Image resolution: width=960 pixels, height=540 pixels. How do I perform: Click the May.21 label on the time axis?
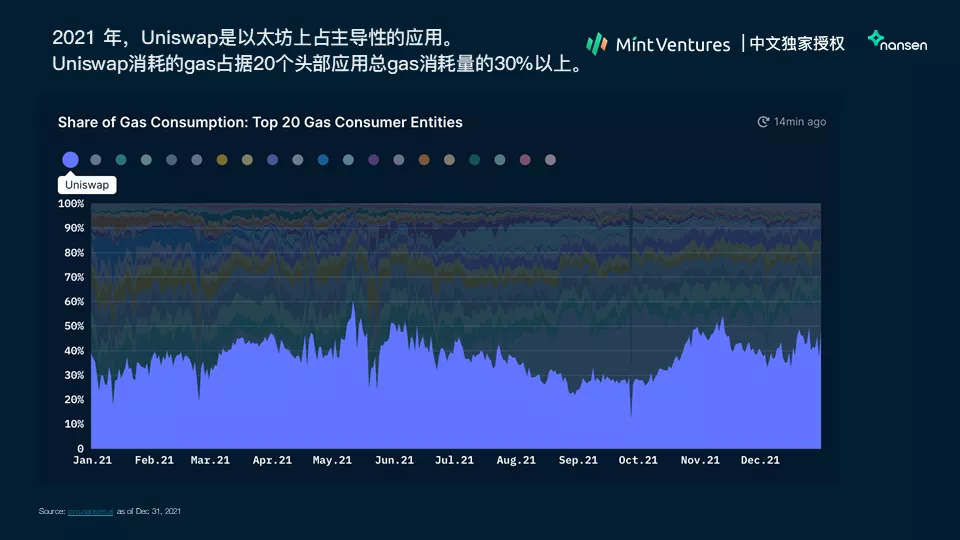tap(332, 460)
